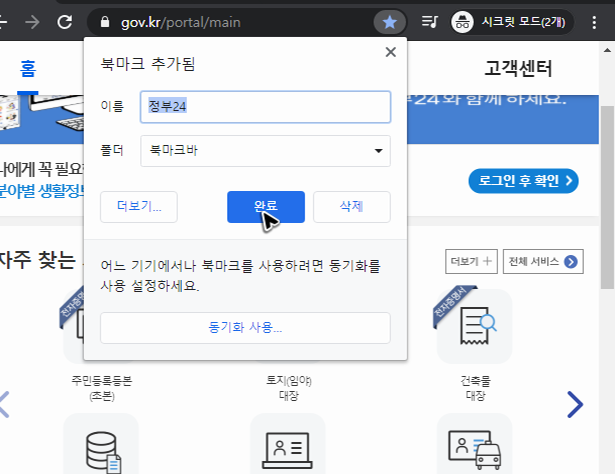Click the 더보기... button in bookmark dialog
This screenshot has height=474, width=615.
click(139, 207)
